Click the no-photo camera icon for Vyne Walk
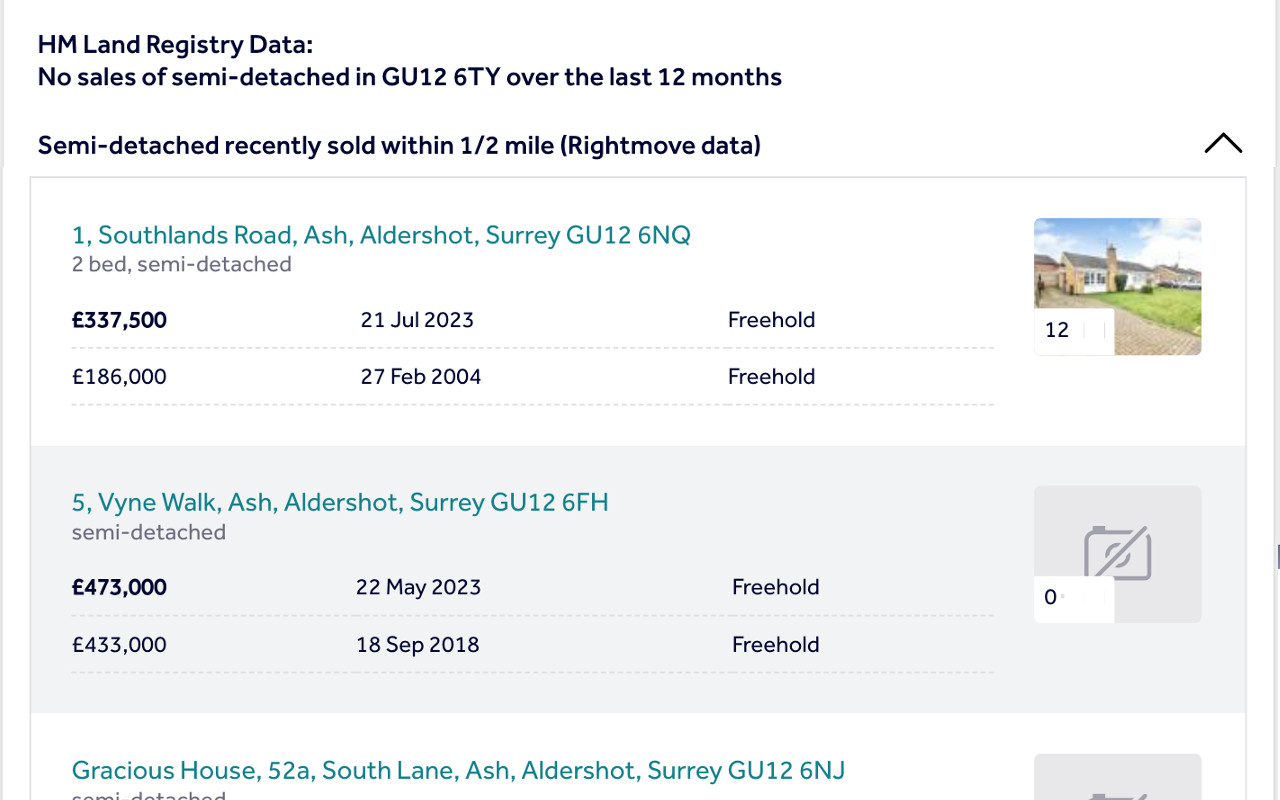 click(x=1118, y=552)
